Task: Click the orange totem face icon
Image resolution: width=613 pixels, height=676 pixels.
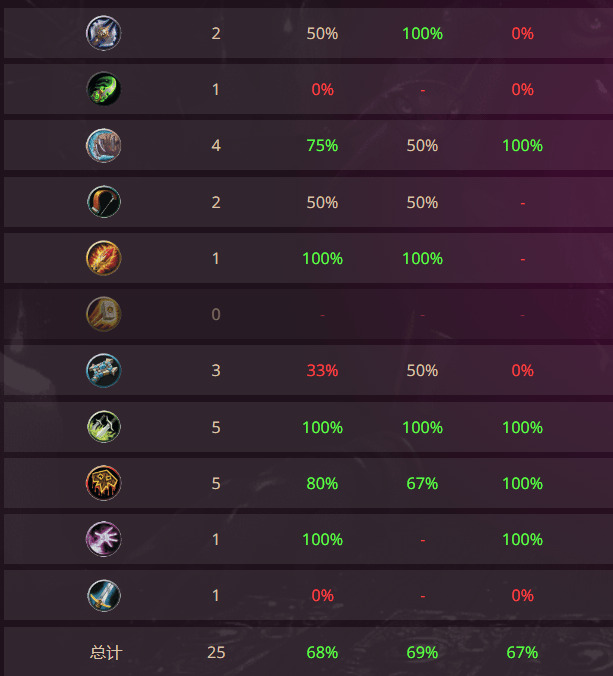Action: pos(103,483)
